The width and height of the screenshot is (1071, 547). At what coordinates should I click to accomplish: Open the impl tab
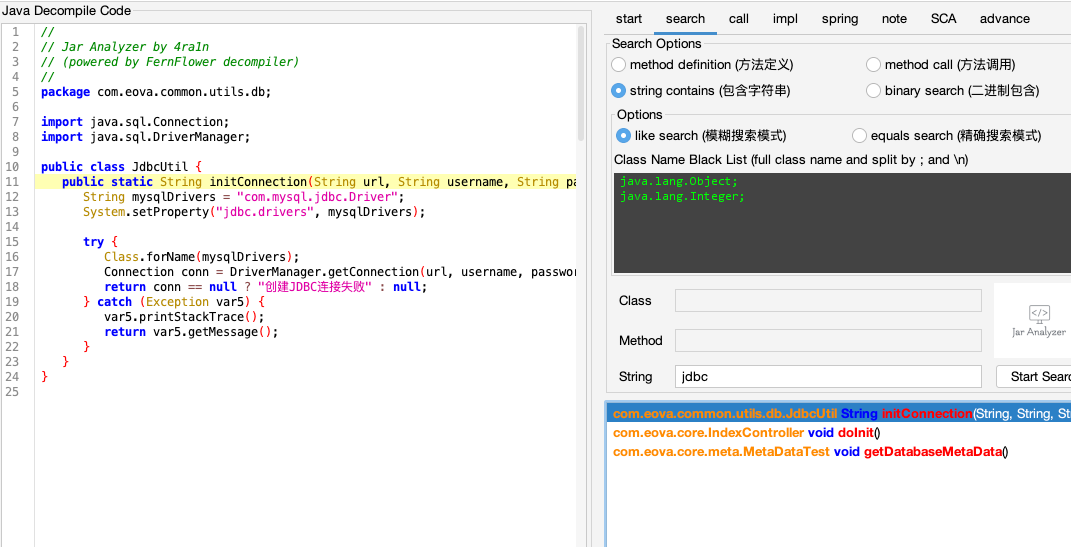point(785,19)
